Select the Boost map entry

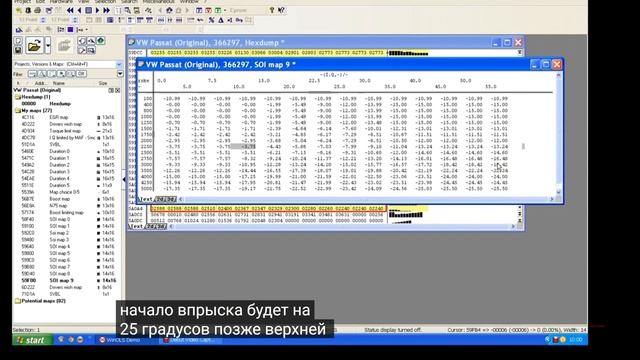pos(61,199)
